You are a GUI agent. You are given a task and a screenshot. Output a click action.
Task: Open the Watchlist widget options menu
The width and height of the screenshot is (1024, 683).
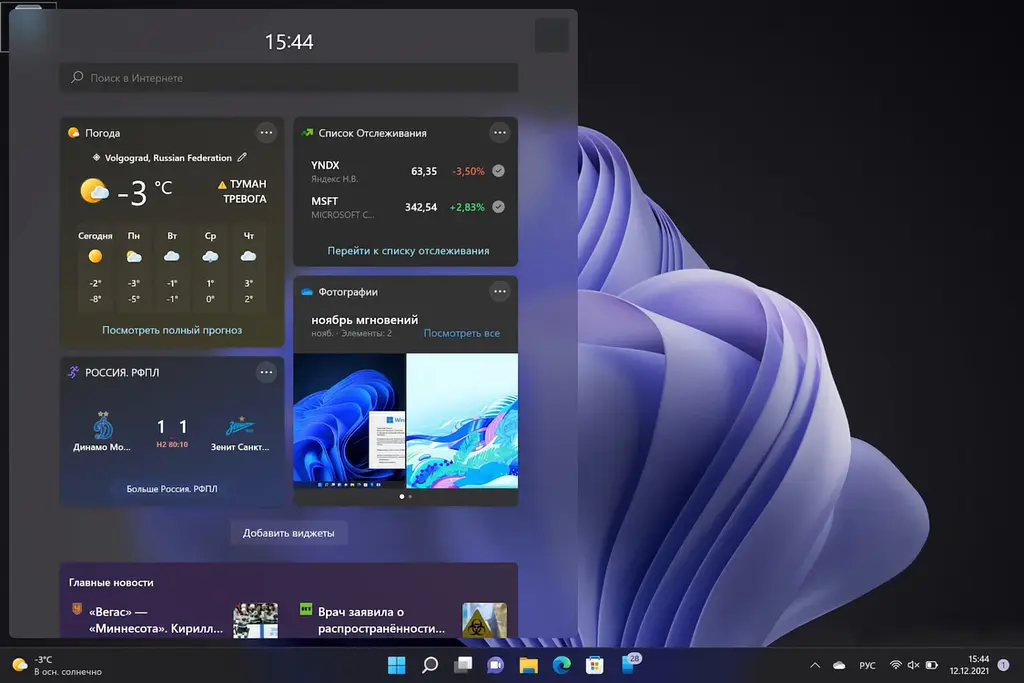(x=500, y=133)
